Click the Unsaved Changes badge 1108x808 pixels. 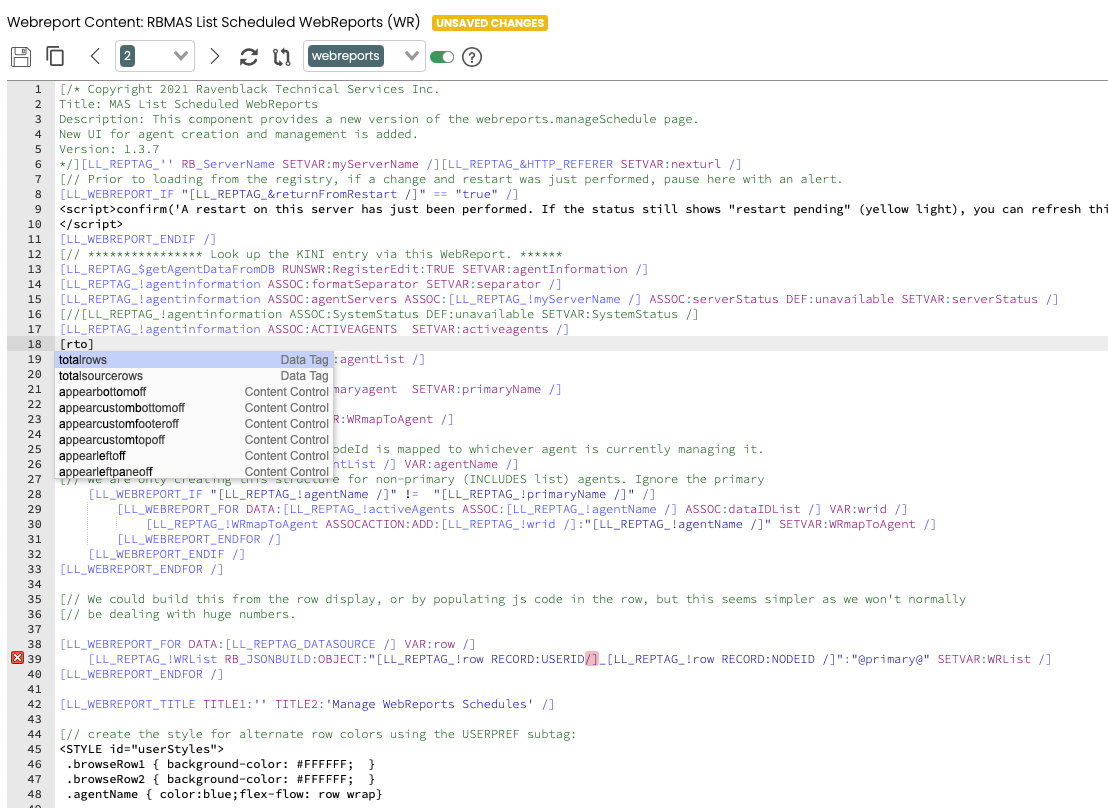(x=490, y=23)
